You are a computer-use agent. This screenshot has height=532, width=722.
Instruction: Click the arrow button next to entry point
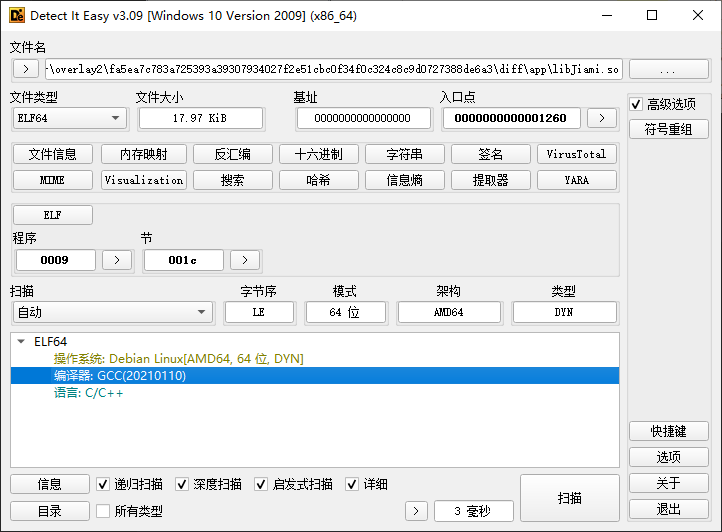point(601,118)
